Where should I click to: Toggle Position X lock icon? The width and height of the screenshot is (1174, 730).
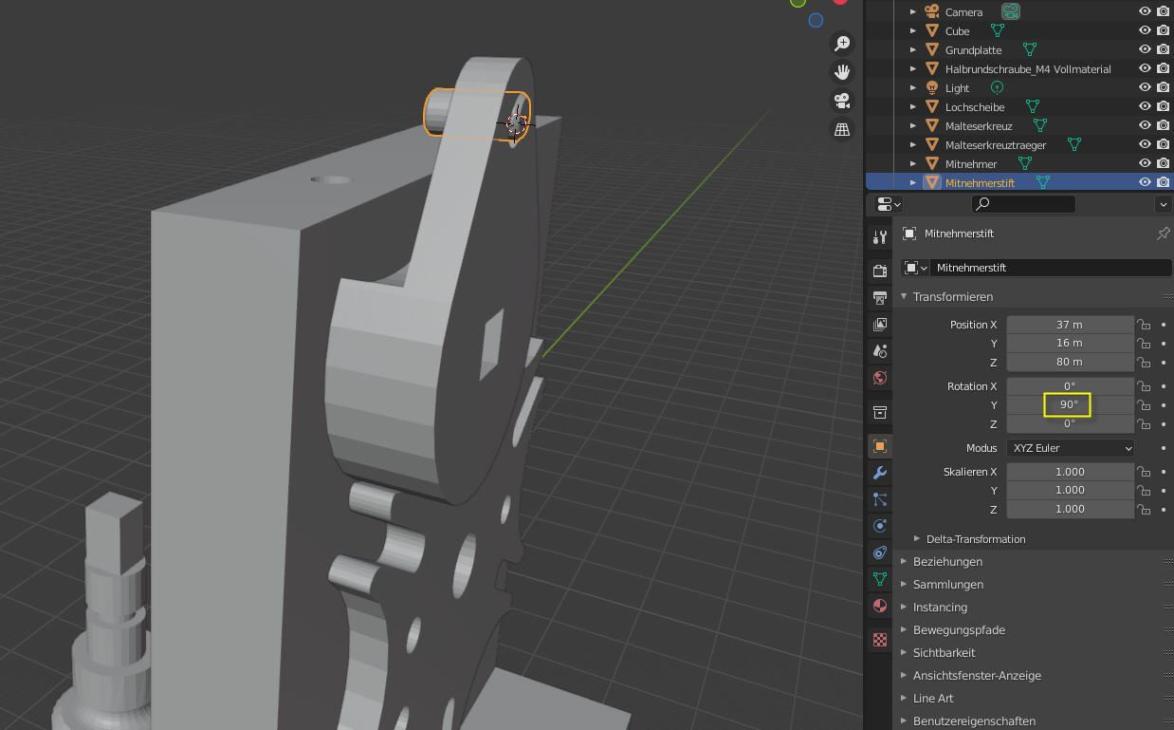tap(1143, 324)
